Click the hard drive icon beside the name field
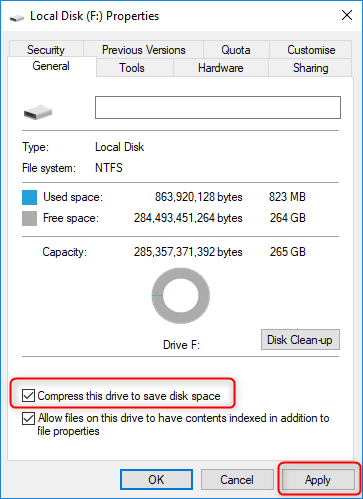The width and height of the screenshot is (363, 499). [x=38, y=113]
